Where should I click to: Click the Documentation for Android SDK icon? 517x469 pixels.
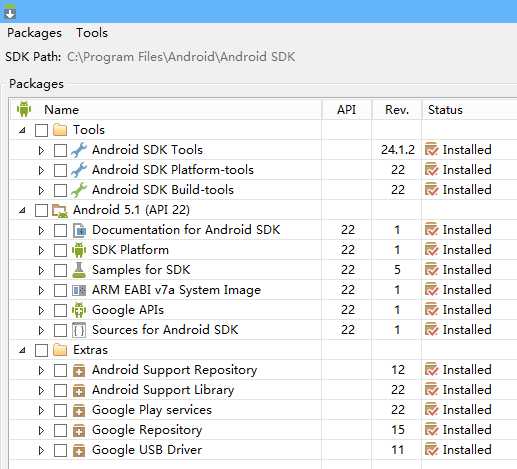[x=79, y=230]
